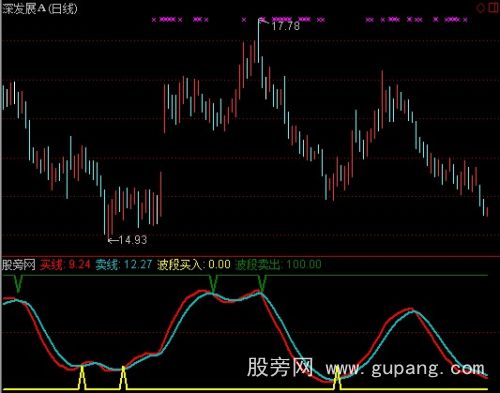Click the 波段买入: 0.00 indicator value

click(x=194, y=265)
